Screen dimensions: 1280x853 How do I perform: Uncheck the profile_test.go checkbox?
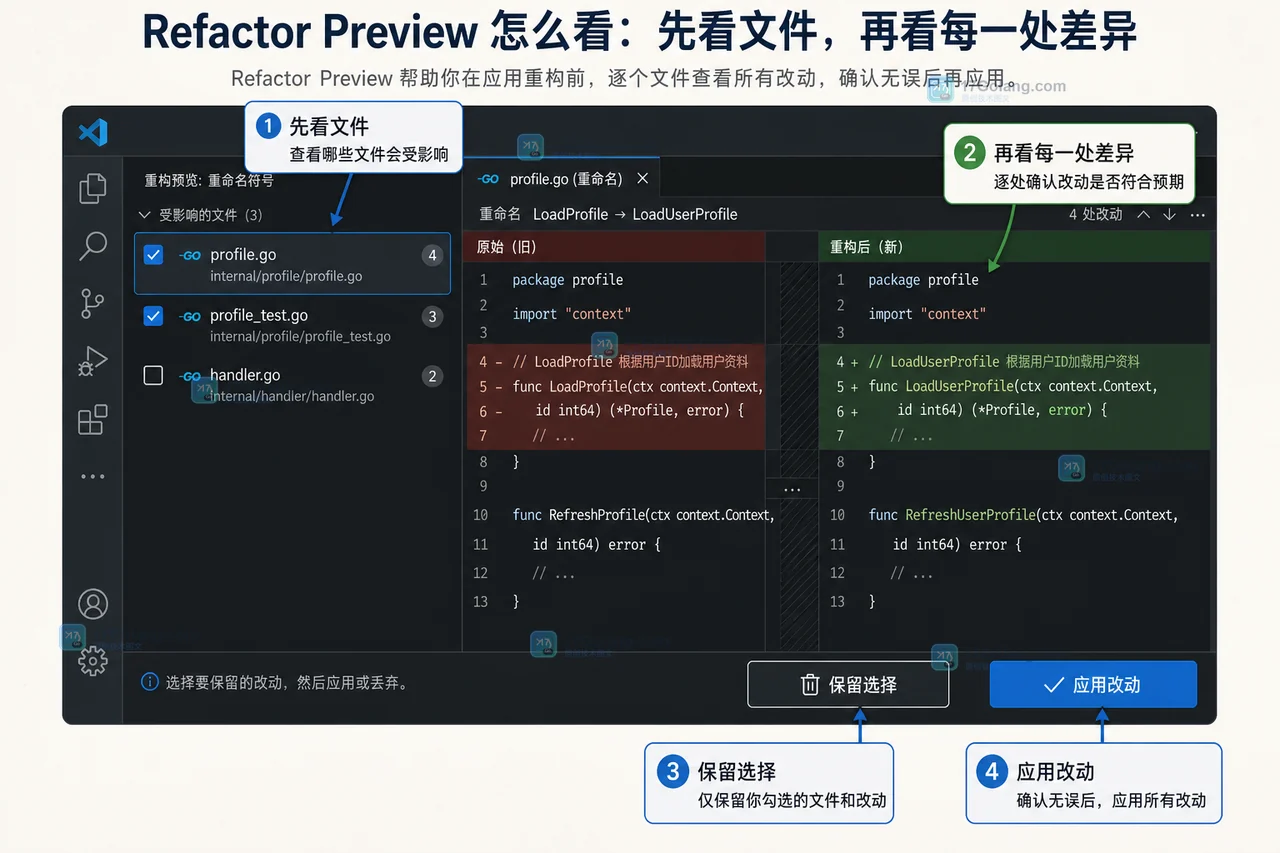point(153,316)
